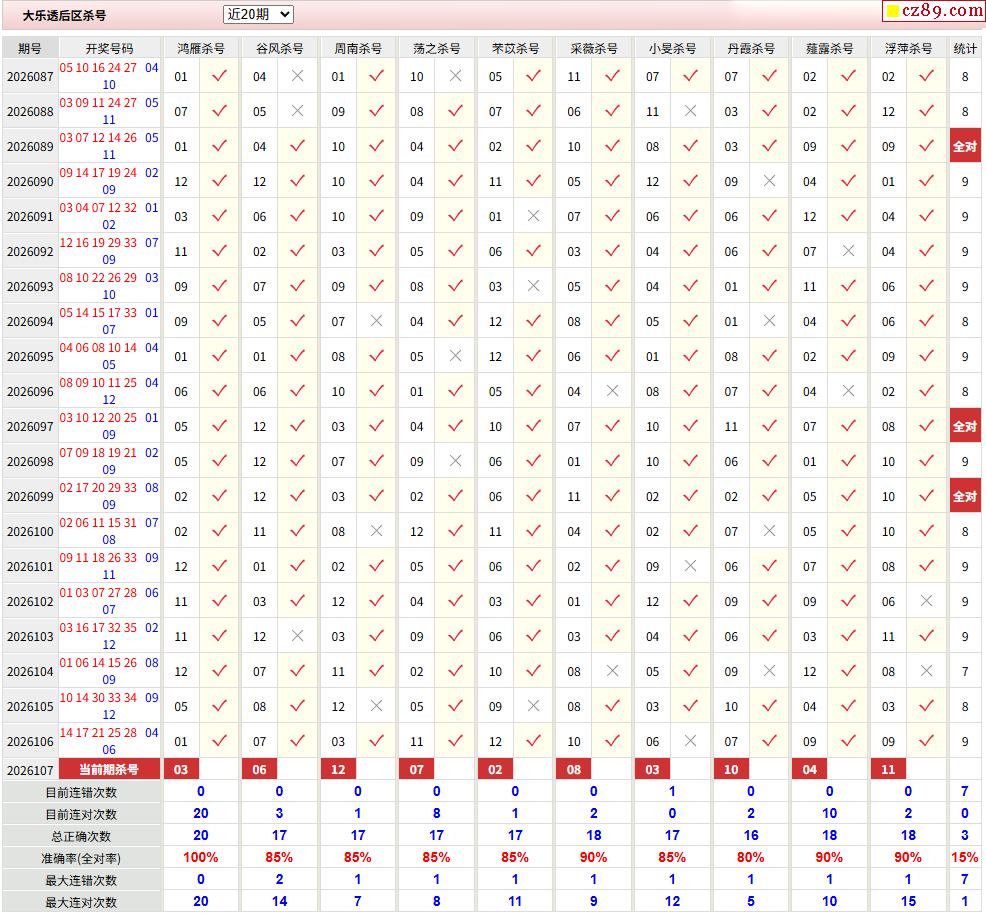Viewport: 986px width, 916px height.
Task: Click the 100% accuracy value for 鸿雁杀号
Action: [x=201, y=858]
